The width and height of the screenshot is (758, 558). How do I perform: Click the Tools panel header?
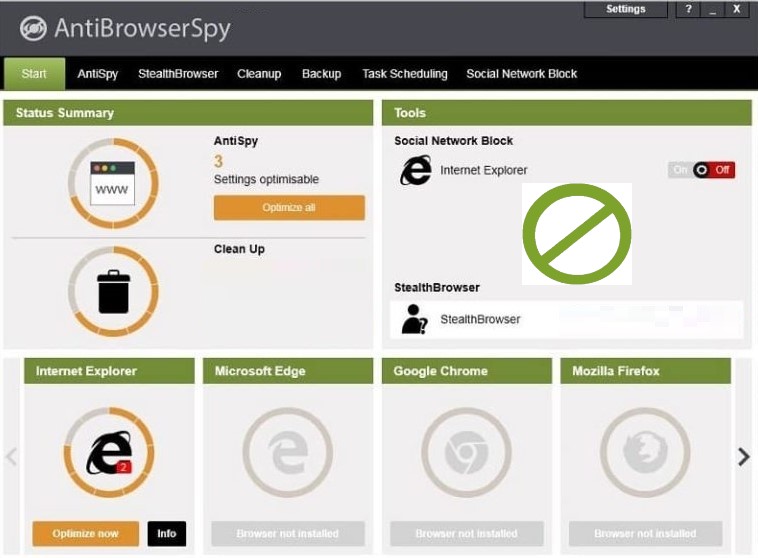[567, 113]
